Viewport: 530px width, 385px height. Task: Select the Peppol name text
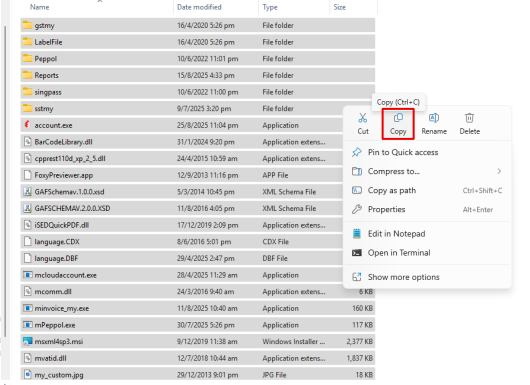[x=46, y=59]
